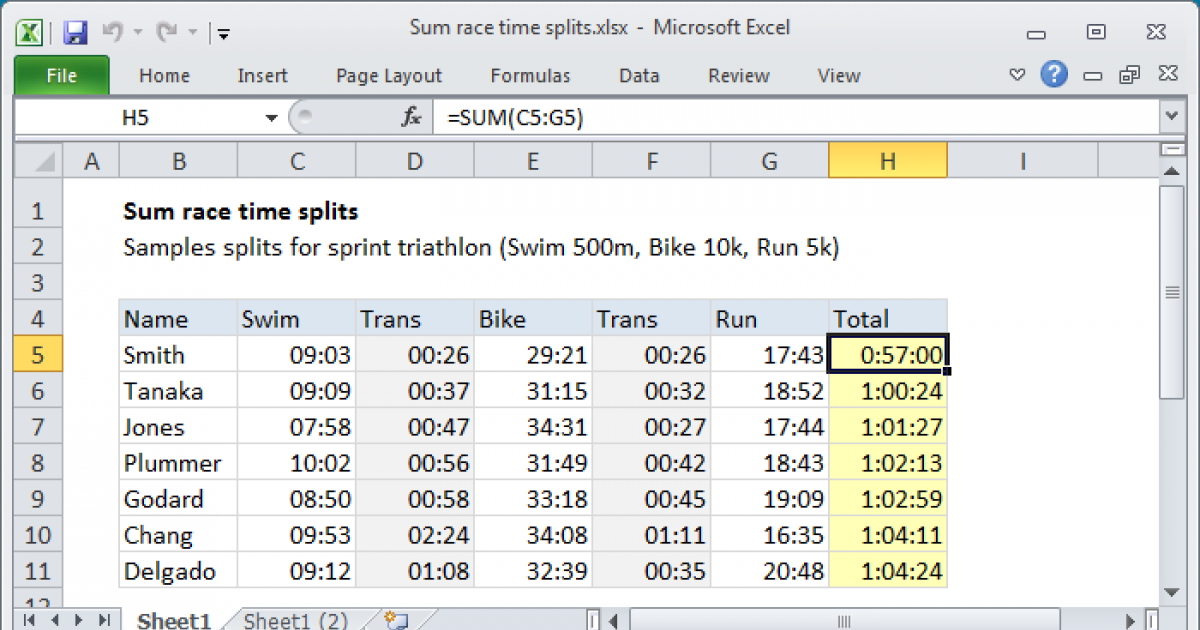This screenshot has width=1200, height=630.
Task: Expand the formula bar
Action: click(1172, 118)
